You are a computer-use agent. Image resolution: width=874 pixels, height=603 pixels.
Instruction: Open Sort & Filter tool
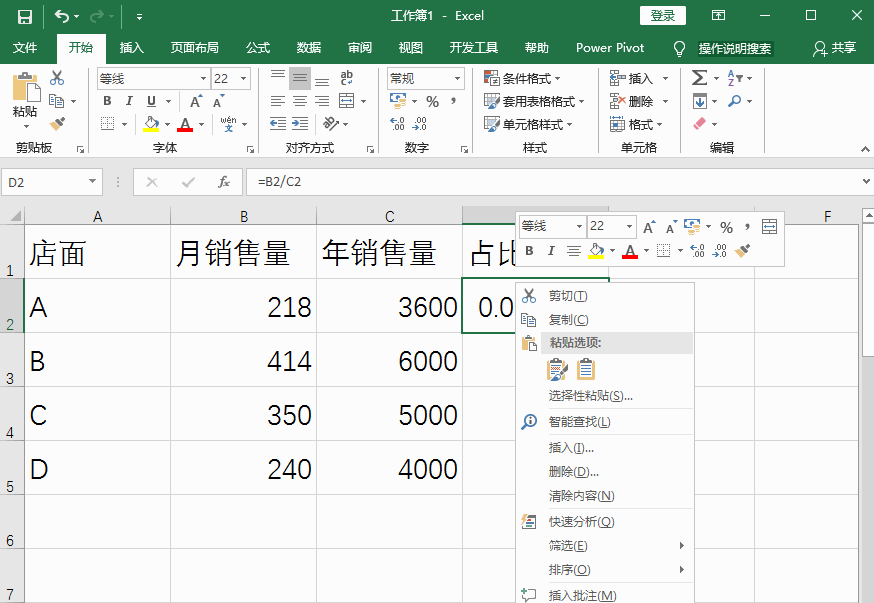(735, 78)
